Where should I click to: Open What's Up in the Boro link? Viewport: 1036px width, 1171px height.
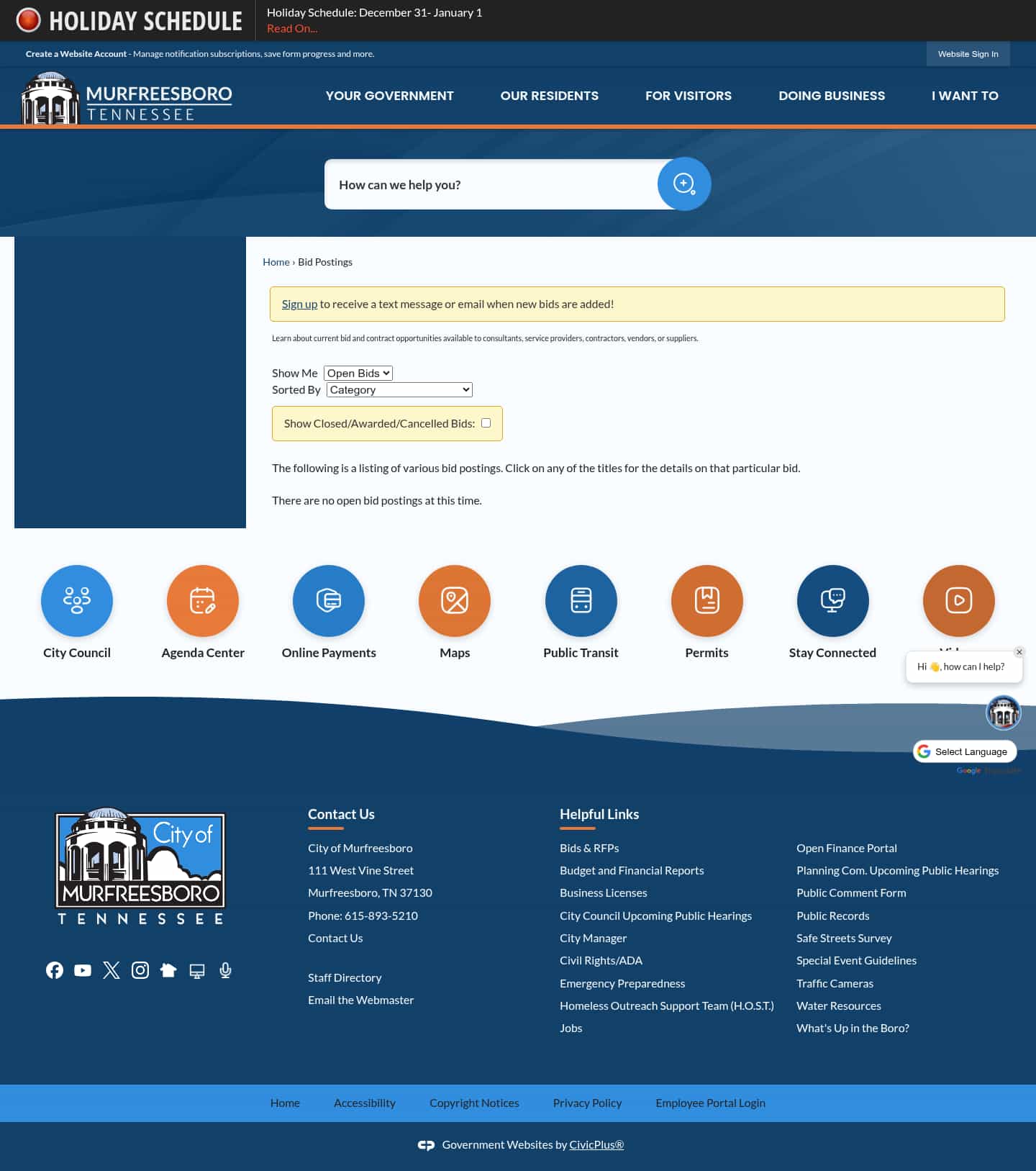[853, 1028]
